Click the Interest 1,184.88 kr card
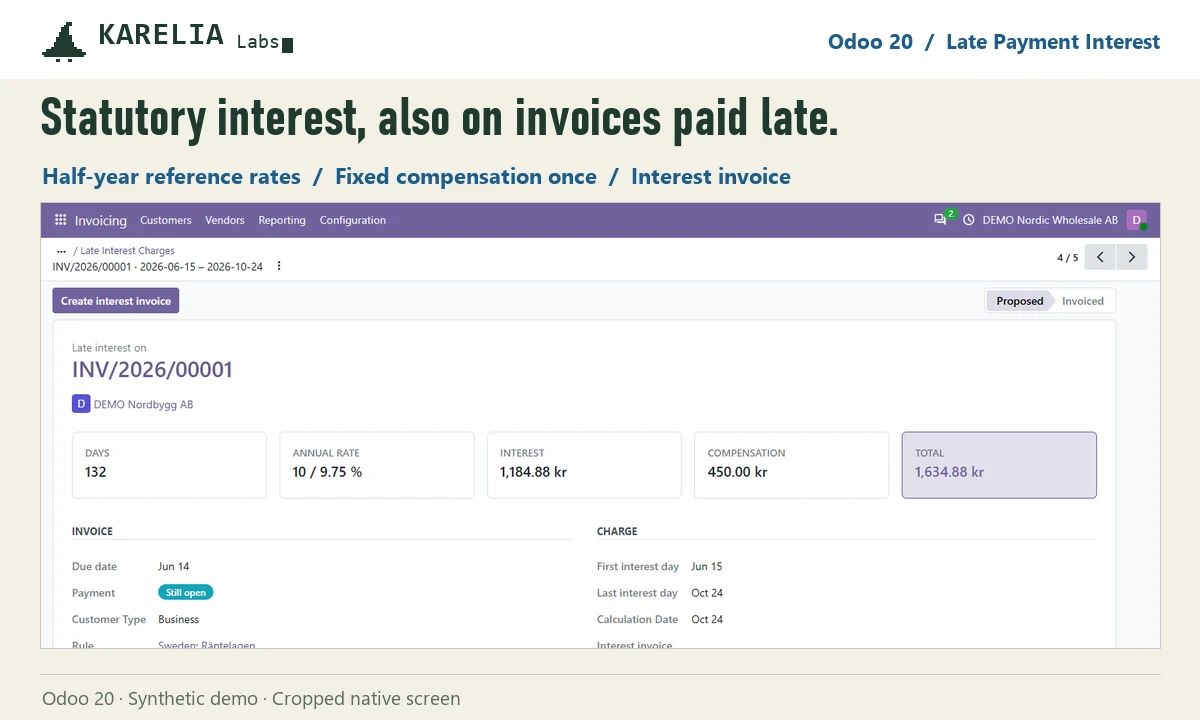The width and height of the screenshot is (1200, 720). click(584, 465)
